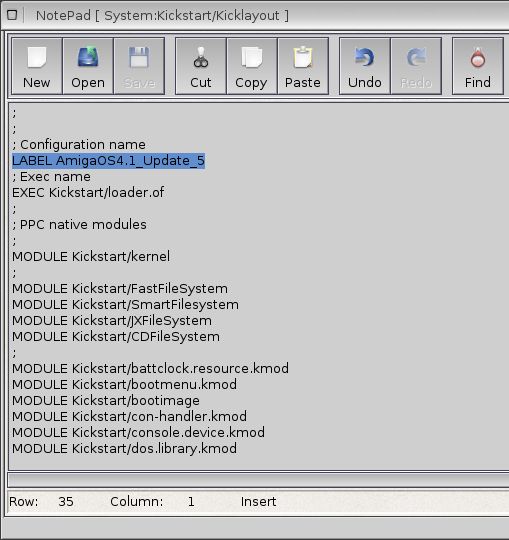
Task: Copy the selection with the Copy icon
Action: click(252, 66)
